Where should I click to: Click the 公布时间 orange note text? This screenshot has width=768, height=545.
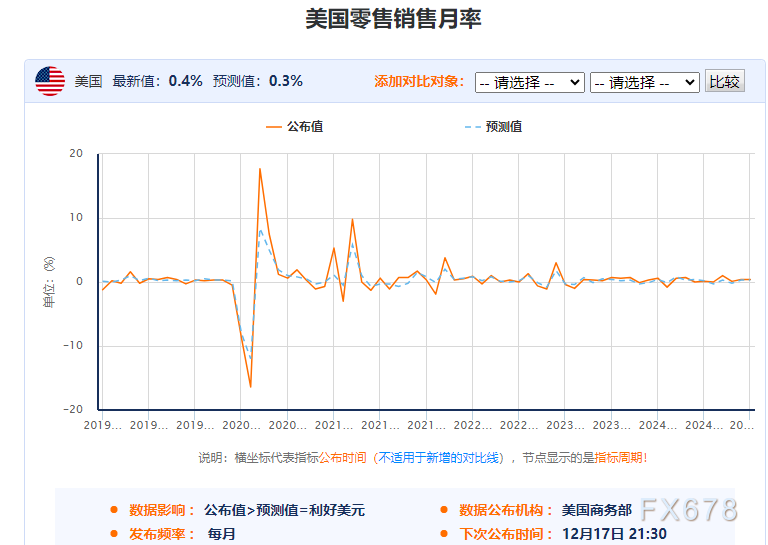[342, 458]
